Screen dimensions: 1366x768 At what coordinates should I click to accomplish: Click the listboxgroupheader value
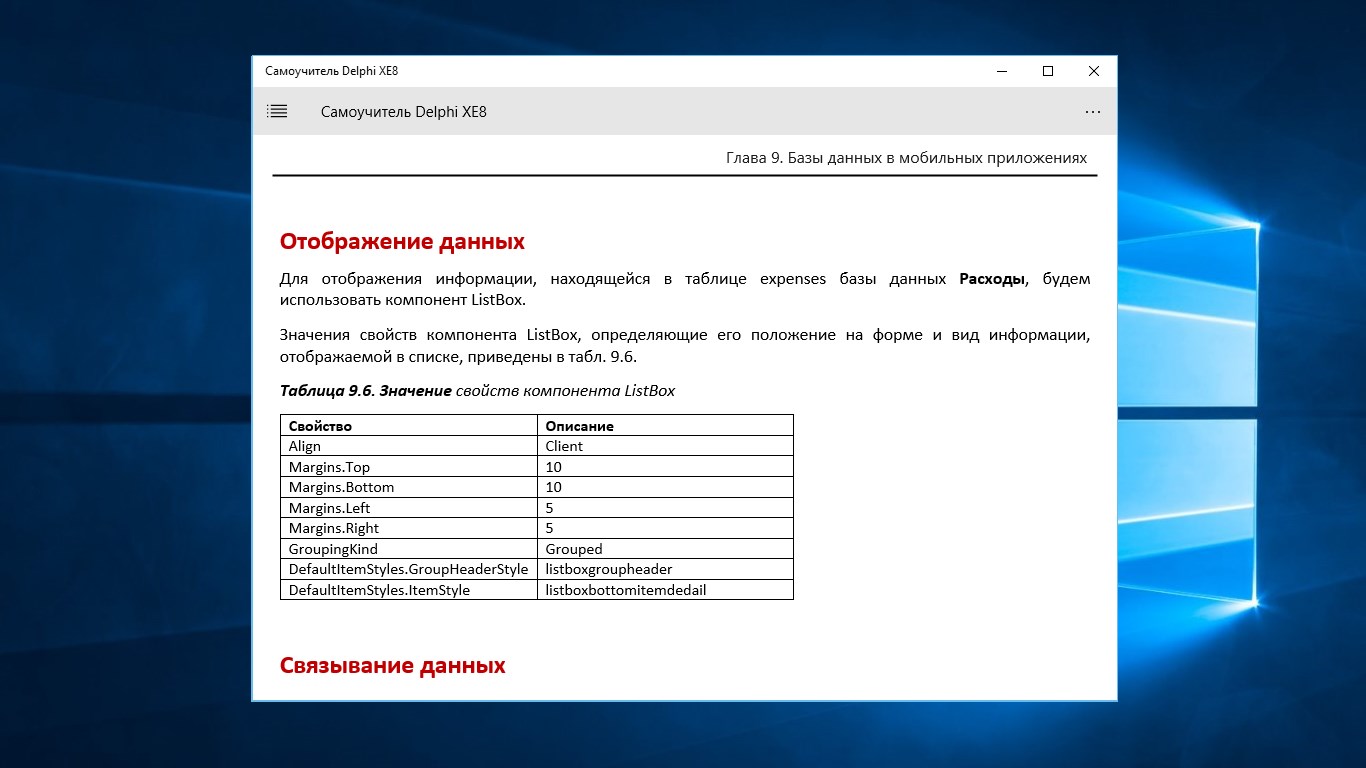click(609, 569)
